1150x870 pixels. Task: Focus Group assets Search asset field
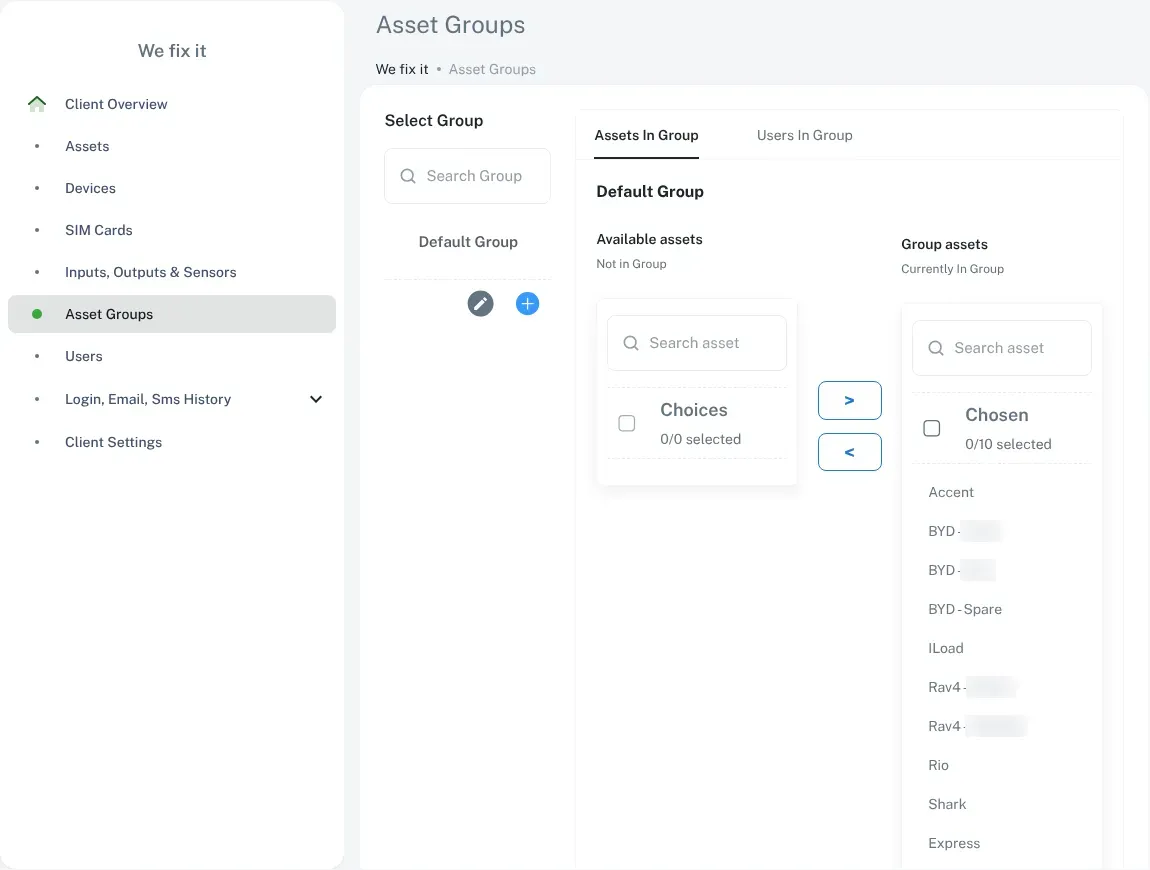tap(1002, 348)
